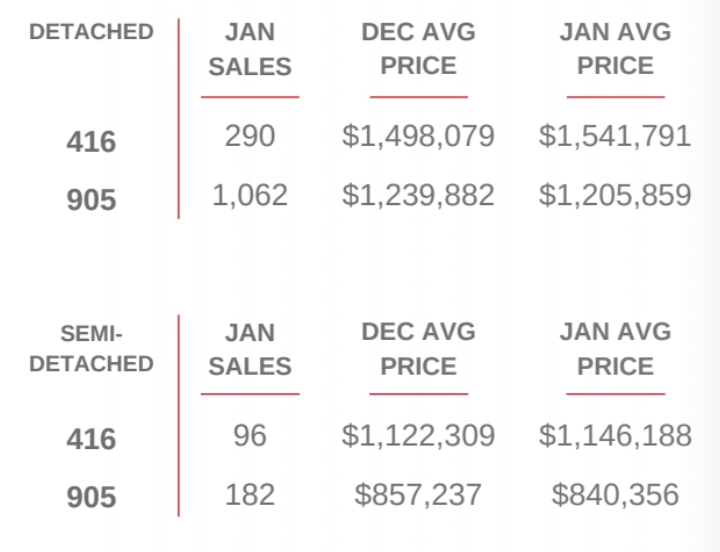Viewport: 720px width, 552px height.
Task: Click the Detached JAN AVG PRICE header
Action: tap(615, 49)
